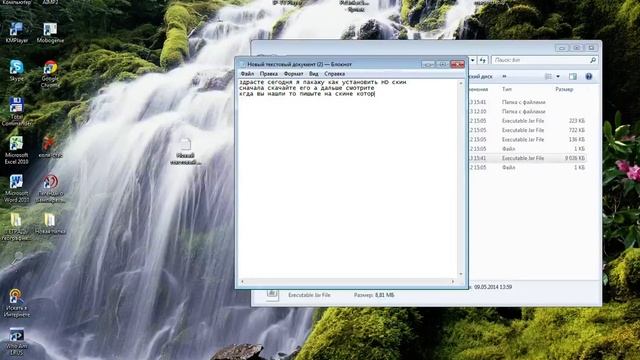Screen dimensions: 640x360
Task: Select the Skype desktop icon
Action: [x=16, y=70]
